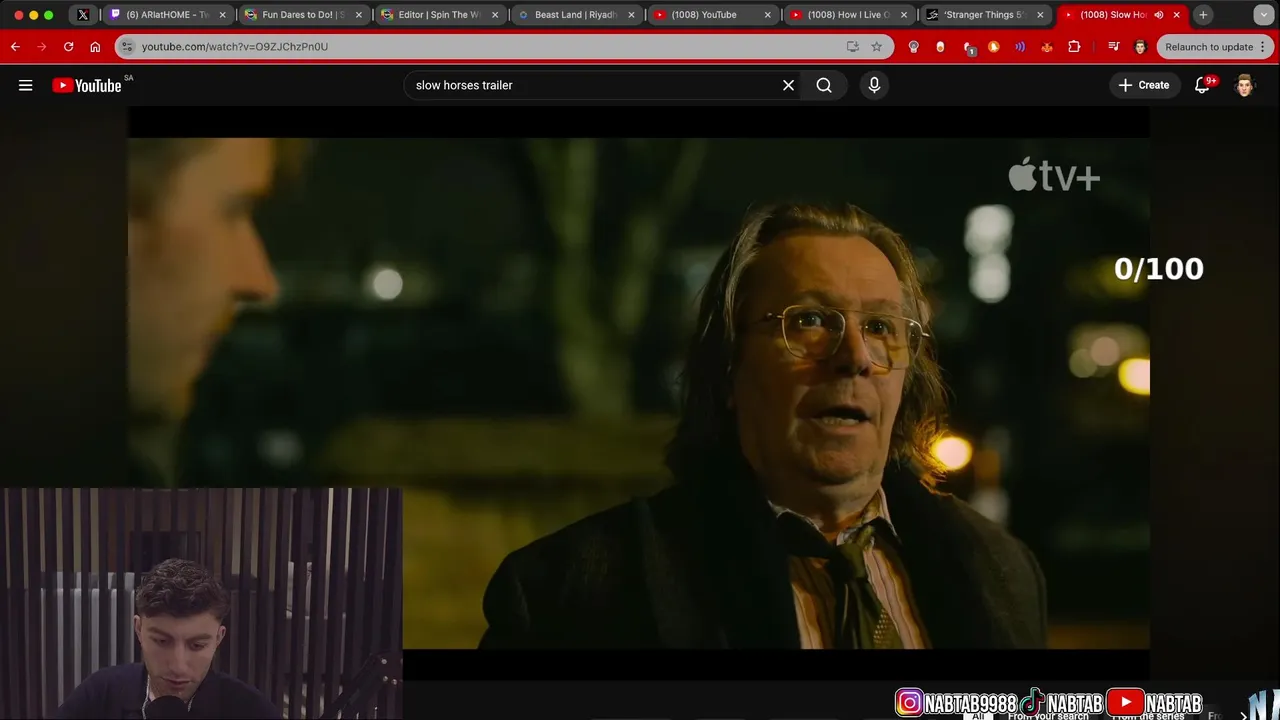Go to YouTube home via logo

87,85
